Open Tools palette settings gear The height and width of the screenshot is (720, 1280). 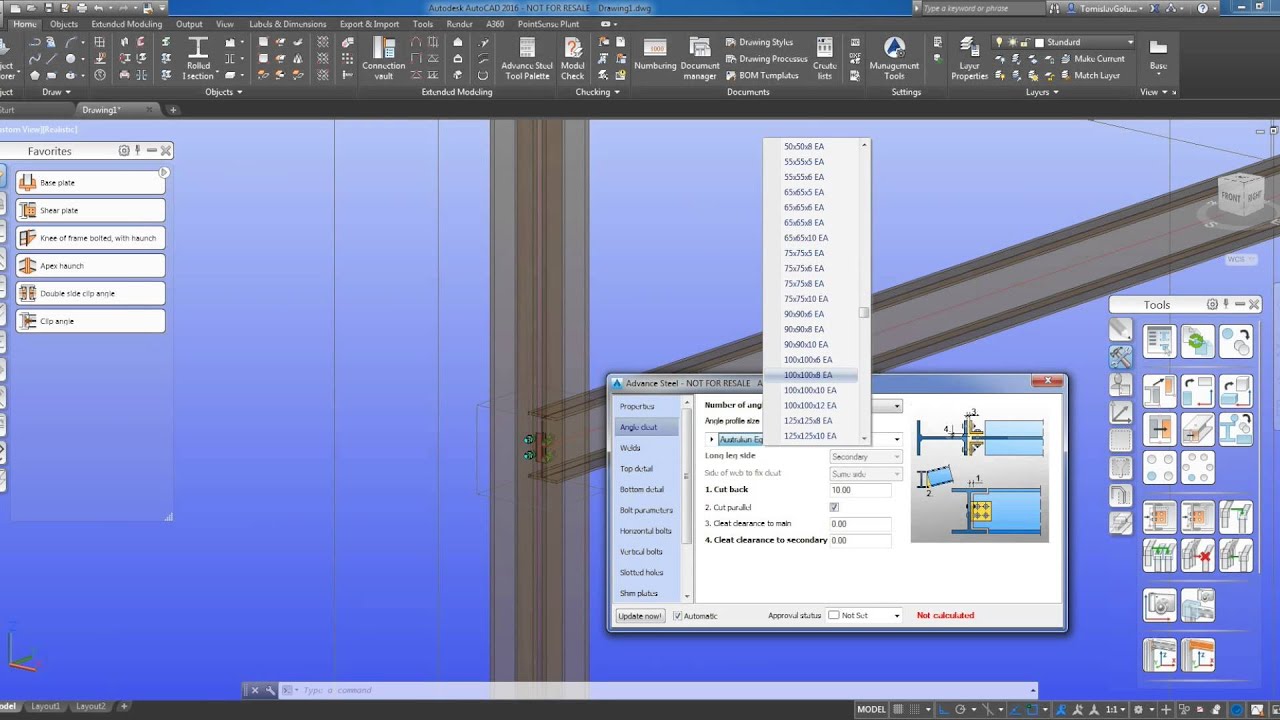[1212, 305]
